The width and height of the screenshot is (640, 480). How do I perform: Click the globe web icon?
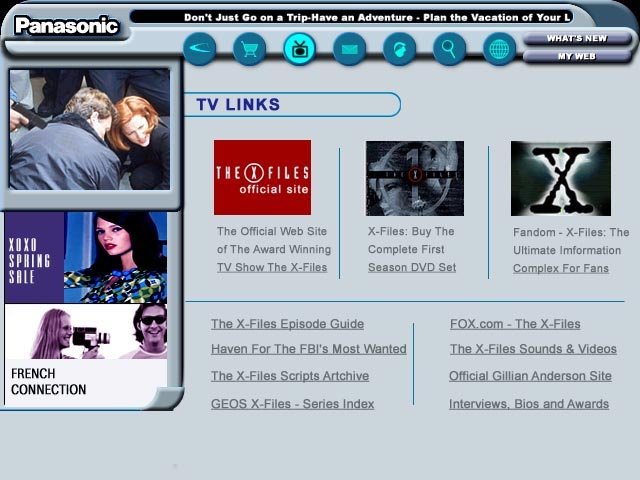pos(499,49)
